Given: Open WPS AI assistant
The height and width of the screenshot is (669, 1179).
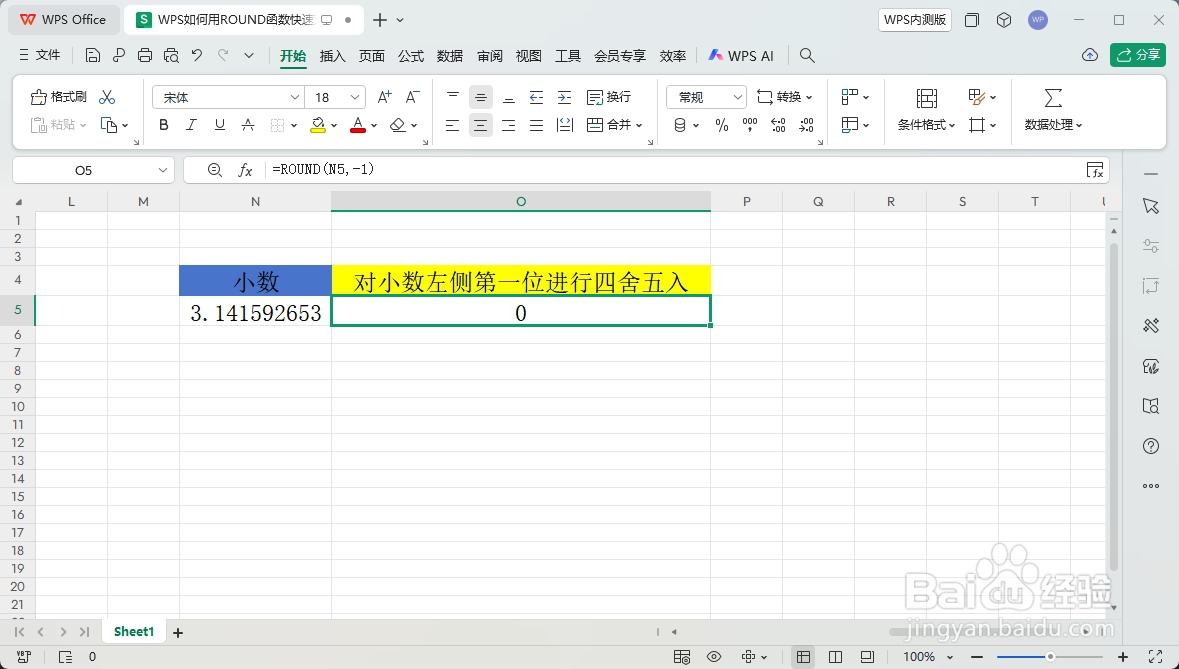Looking at the screenshot, I should click(x=741, y=56).
